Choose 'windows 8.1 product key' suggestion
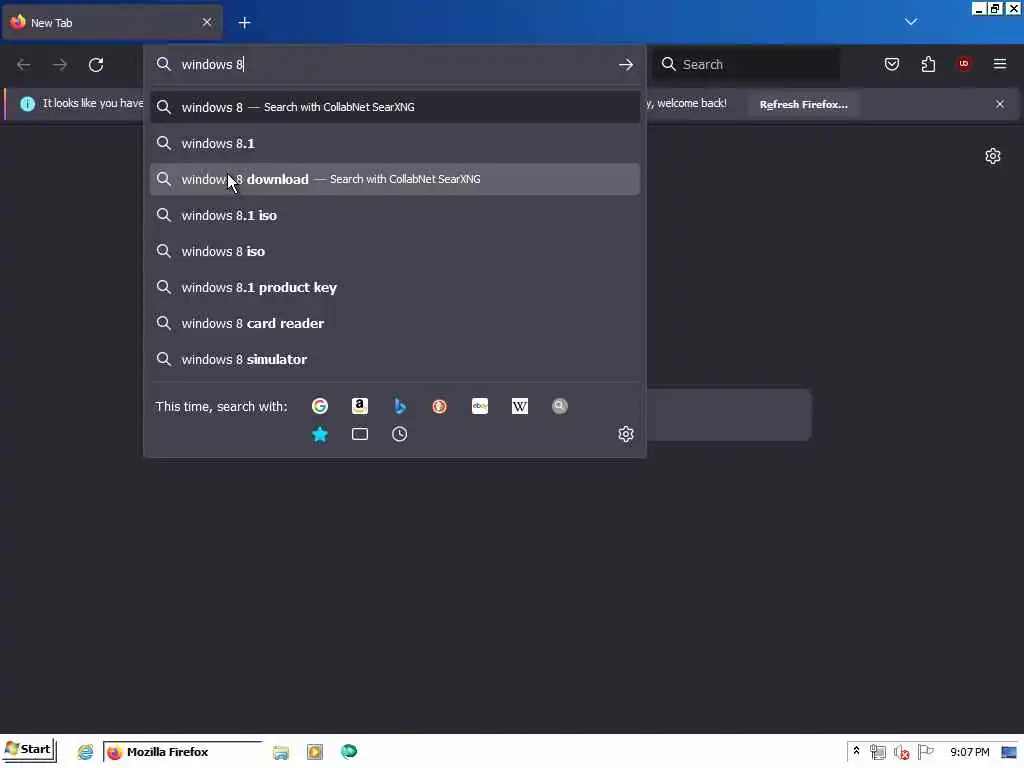 pyautogui.click(x=394, y=287)
